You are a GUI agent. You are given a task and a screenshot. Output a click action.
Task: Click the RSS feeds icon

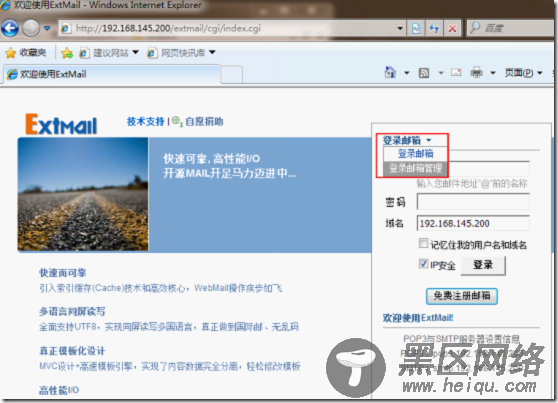pos(424,73)
